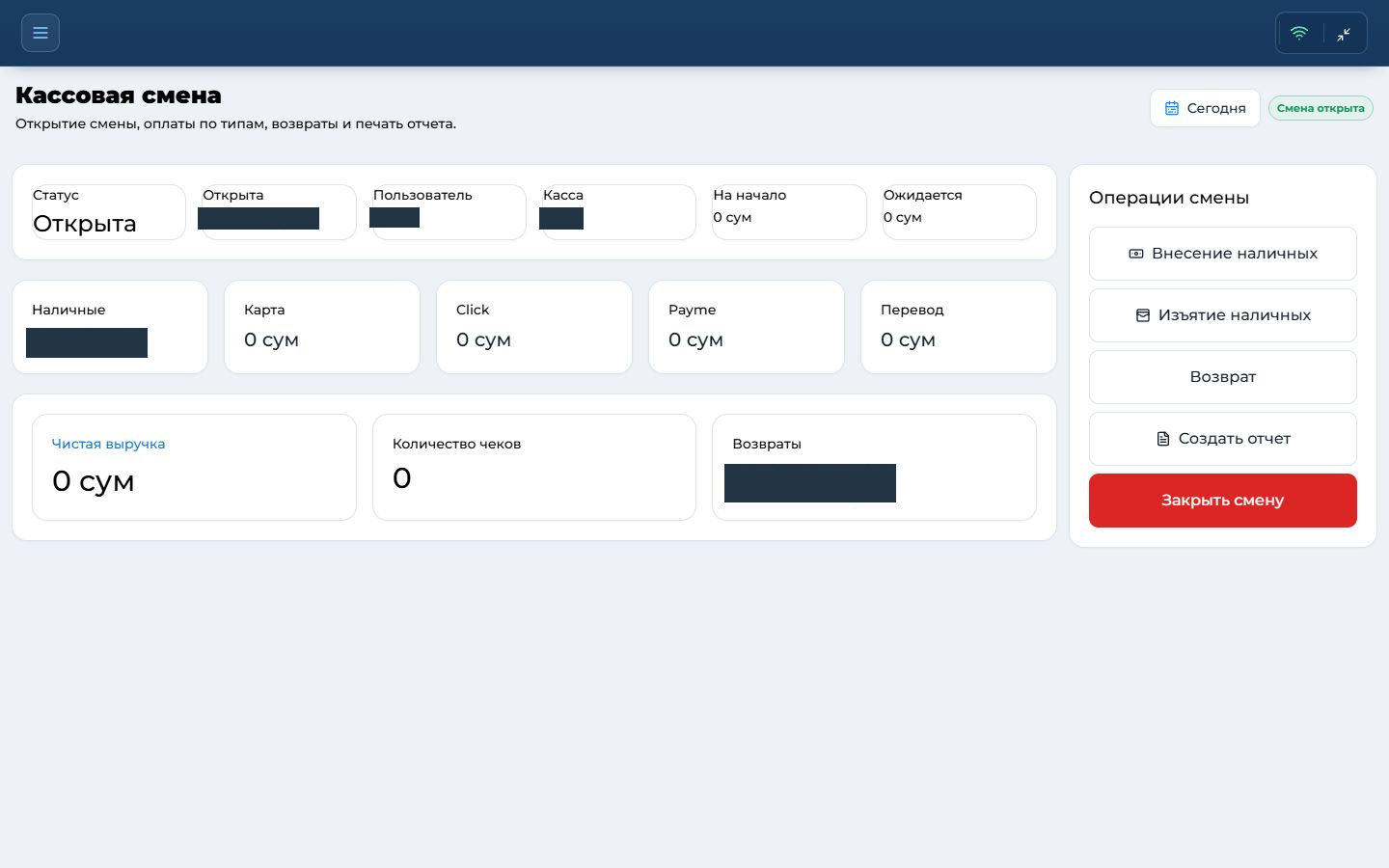Image resolution: width=1389 pixels, height=868 pixels.
Task: Open the hamburger menu in header
Action: click(x=41, y=33)
